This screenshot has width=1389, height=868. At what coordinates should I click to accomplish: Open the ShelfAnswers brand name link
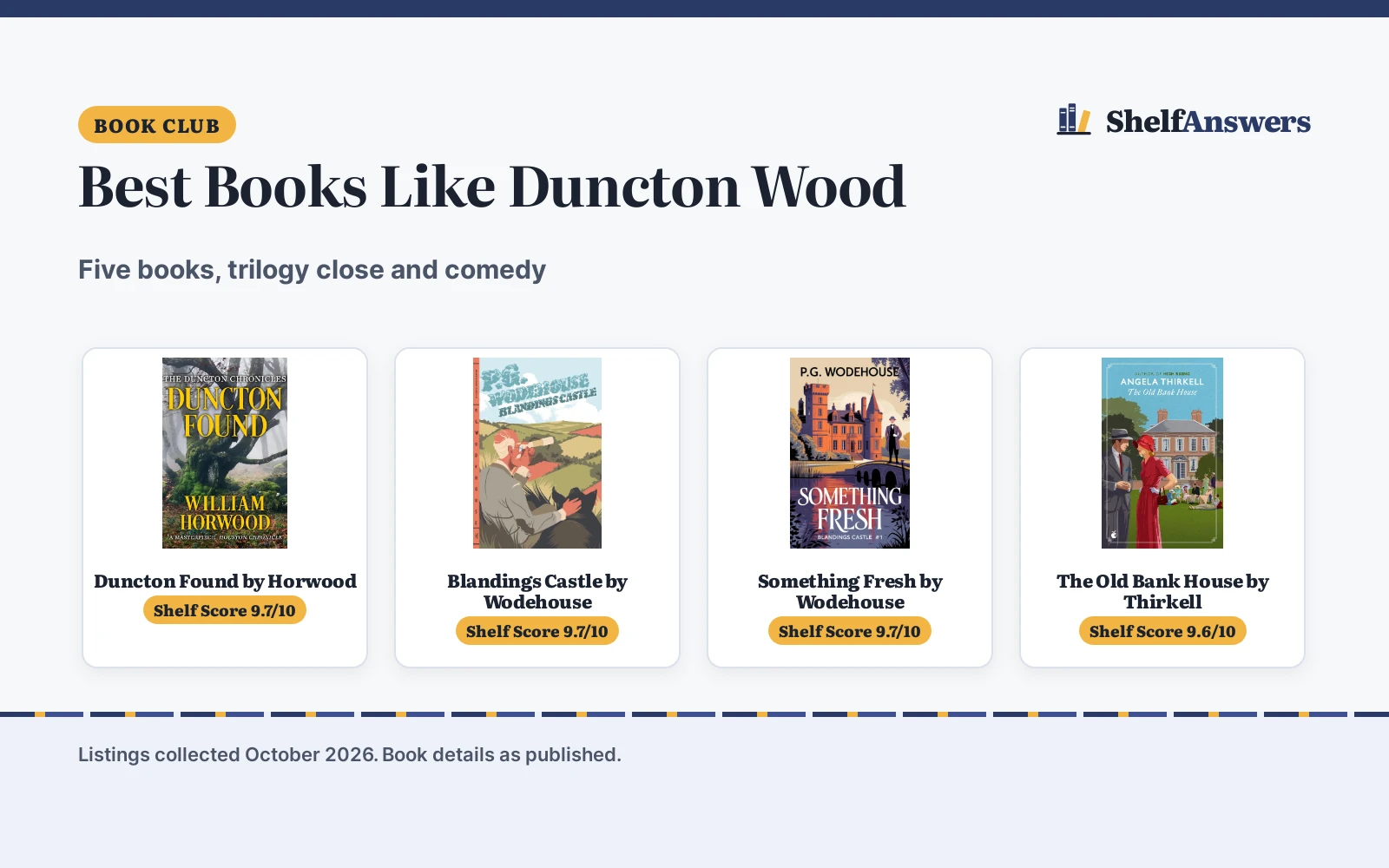[x=1208, y=122]
